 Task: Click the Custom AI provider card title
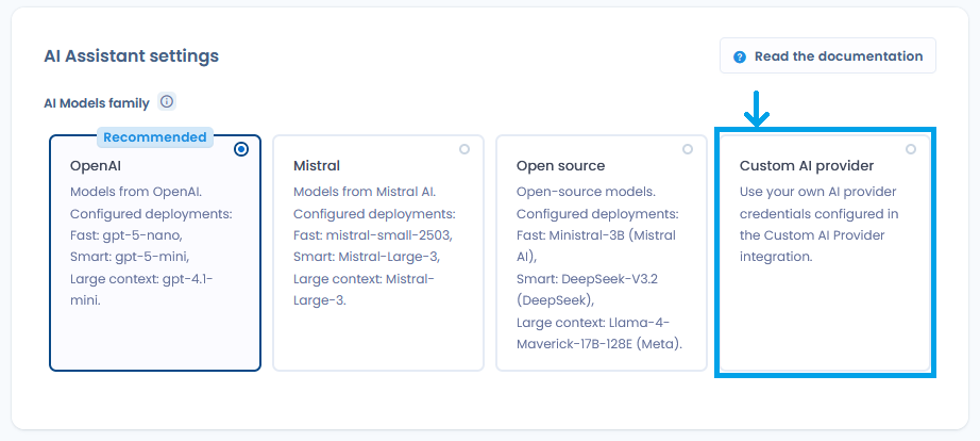(807, 166)
